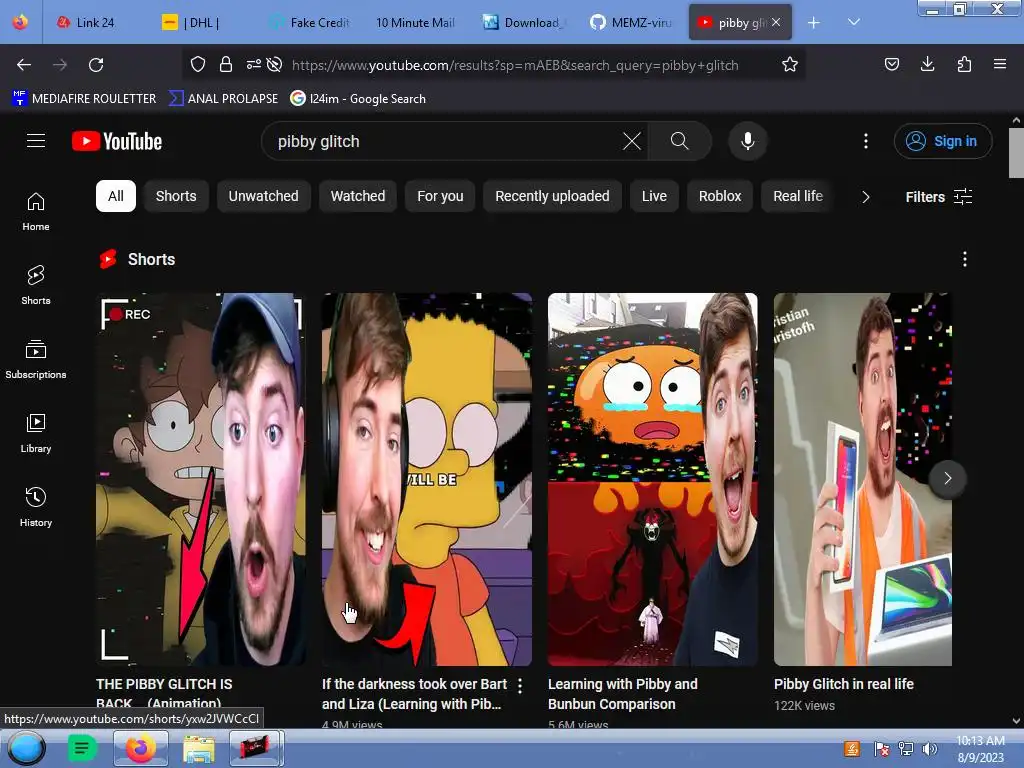Switch to 10 Minute Mail tab
Image resolution: width=1024 pixels, height=768 pixels.
pos(415,22)
